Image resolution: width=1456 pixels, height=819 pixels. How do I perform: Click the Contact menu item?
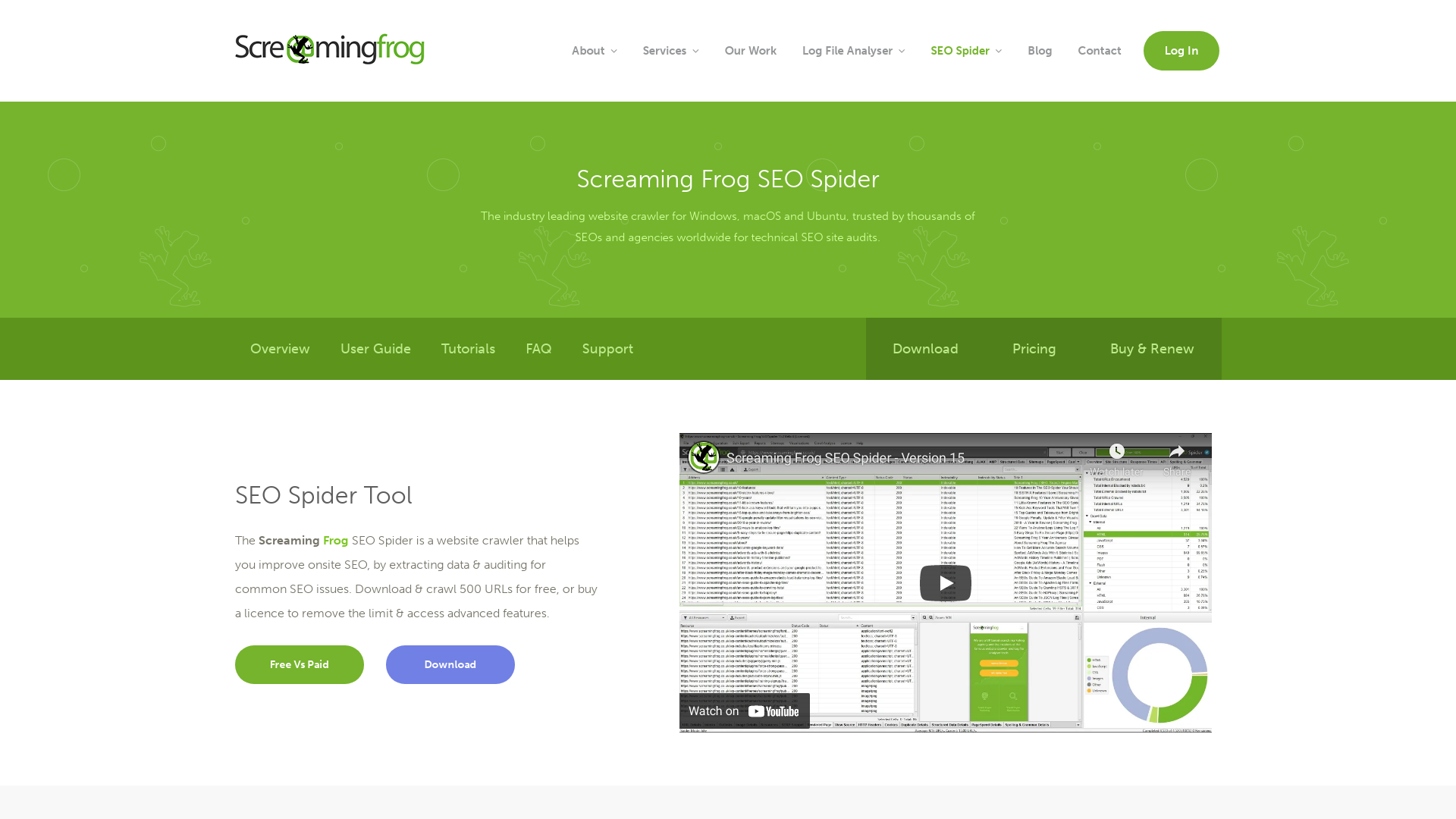(x=1099, y=50)
